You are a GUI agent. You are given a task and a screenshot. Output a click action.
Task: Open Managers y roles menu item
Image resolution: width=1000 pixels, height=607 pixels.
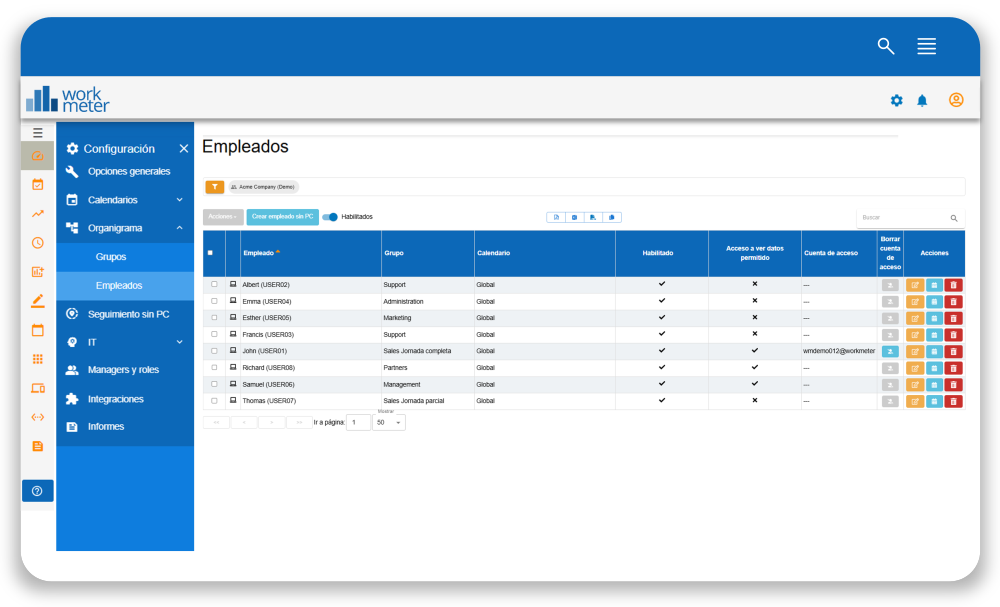pos(123,370)
